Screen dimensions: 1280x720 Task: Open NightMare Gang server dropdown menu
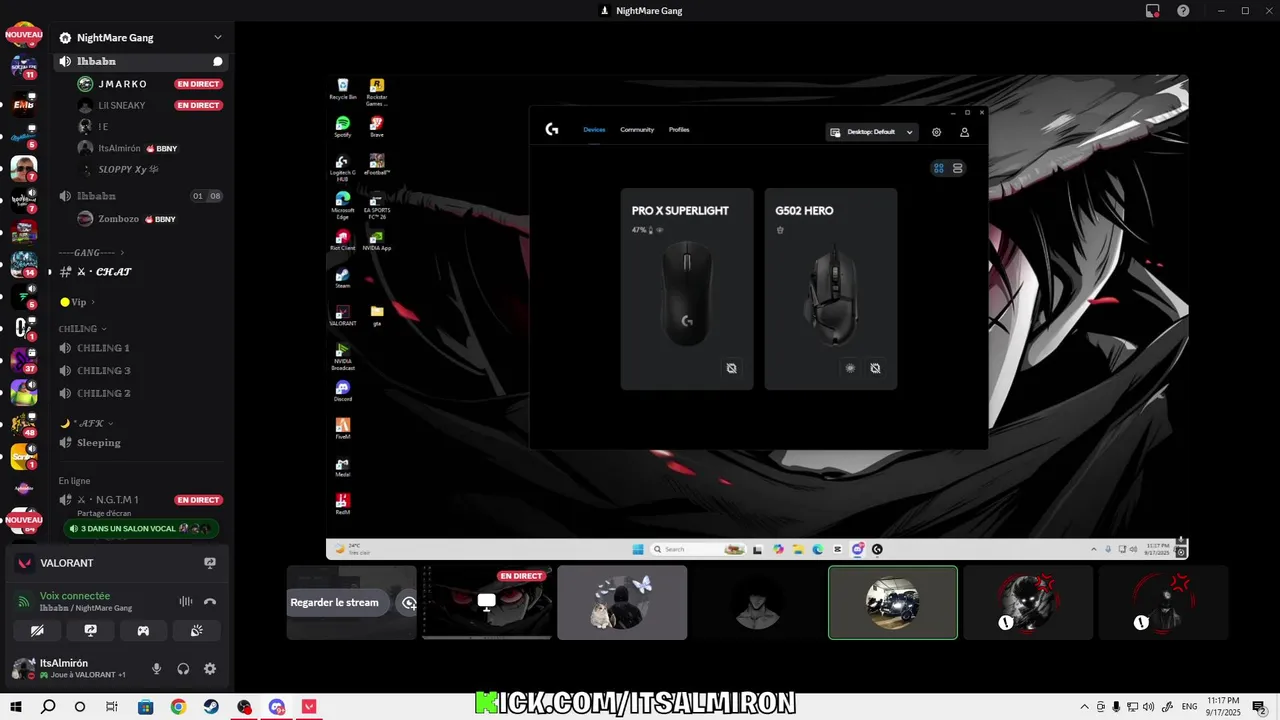tap(218, 38)
